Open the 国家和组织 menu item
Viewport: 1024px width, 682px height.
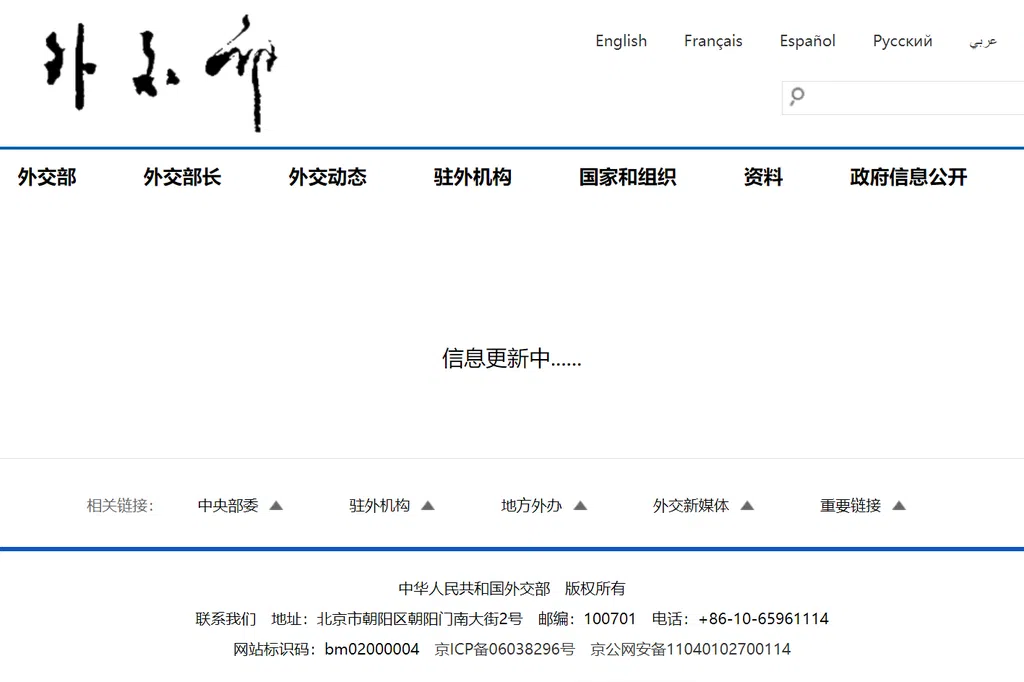[627, 177]
